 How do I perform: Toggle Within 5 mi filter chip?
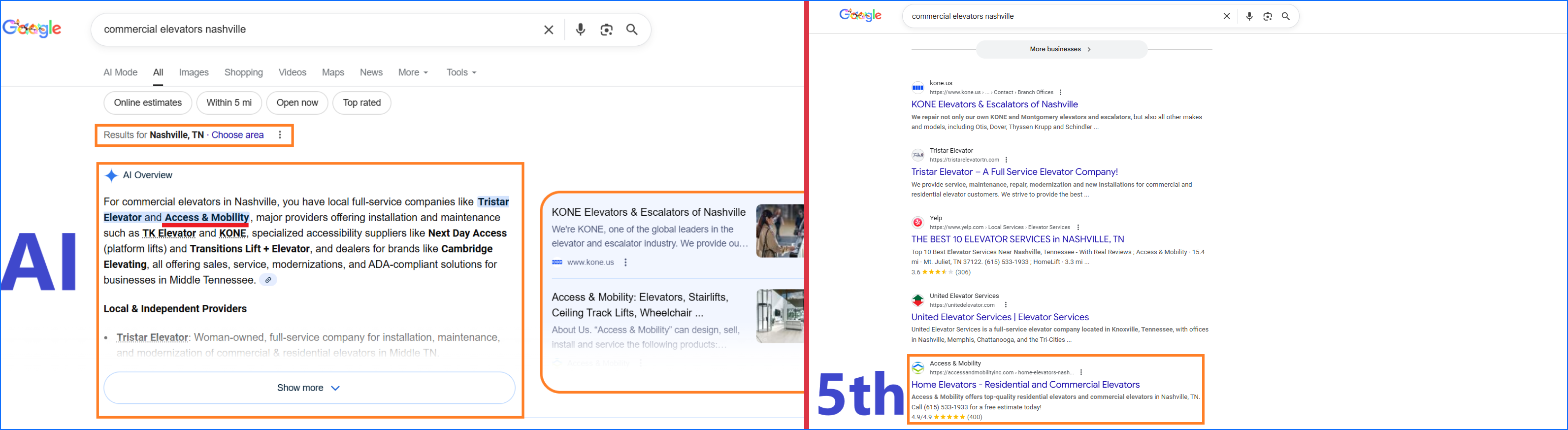point(229,103)
